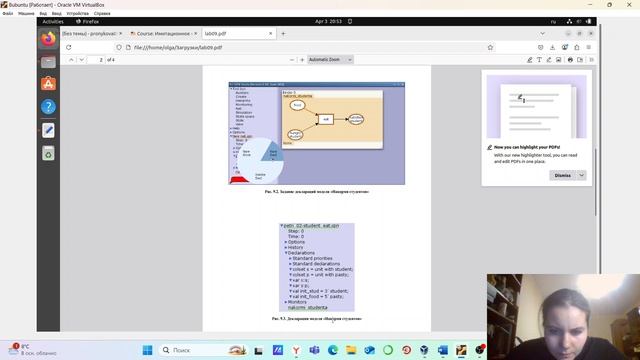Open VirtualBox from Windows taskbar
The height and width of the screenshot is (360, 640).
(x=424, y=350)
